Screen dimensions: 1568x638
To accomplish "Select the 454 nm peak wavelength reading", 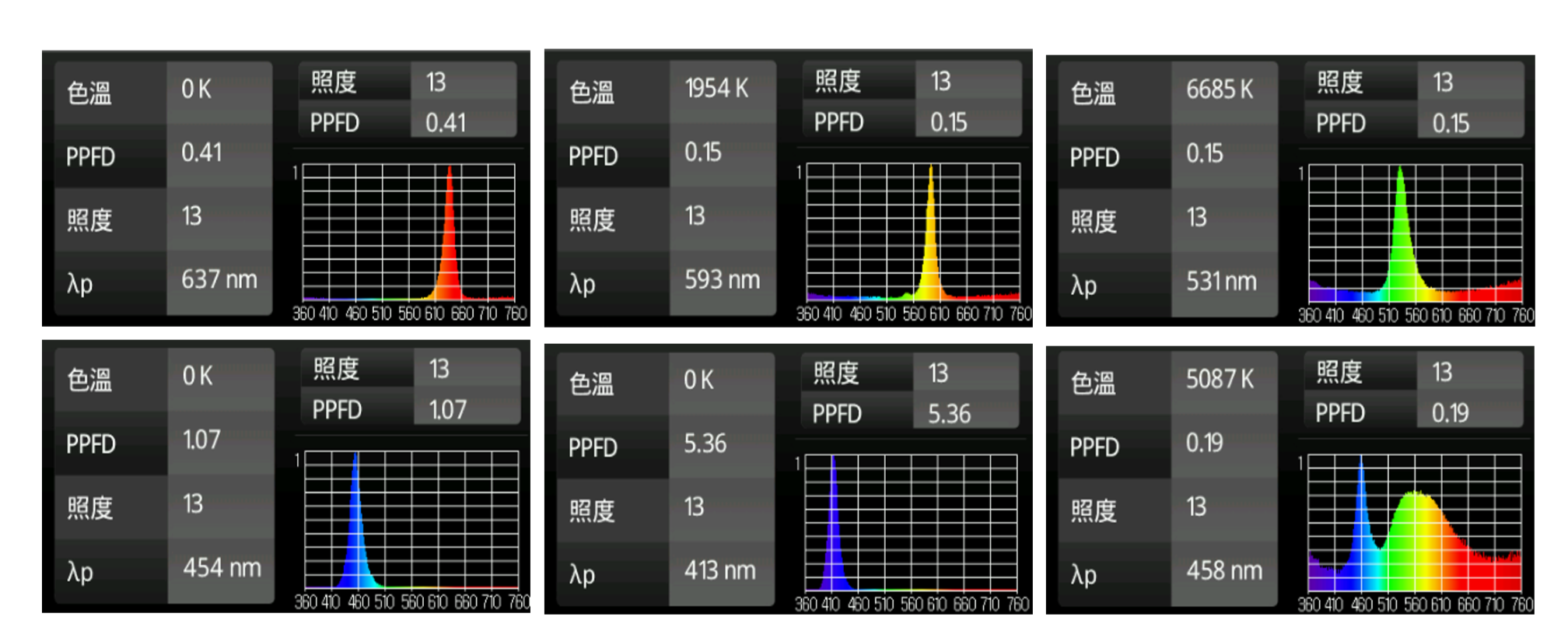I will pos(222,567).
